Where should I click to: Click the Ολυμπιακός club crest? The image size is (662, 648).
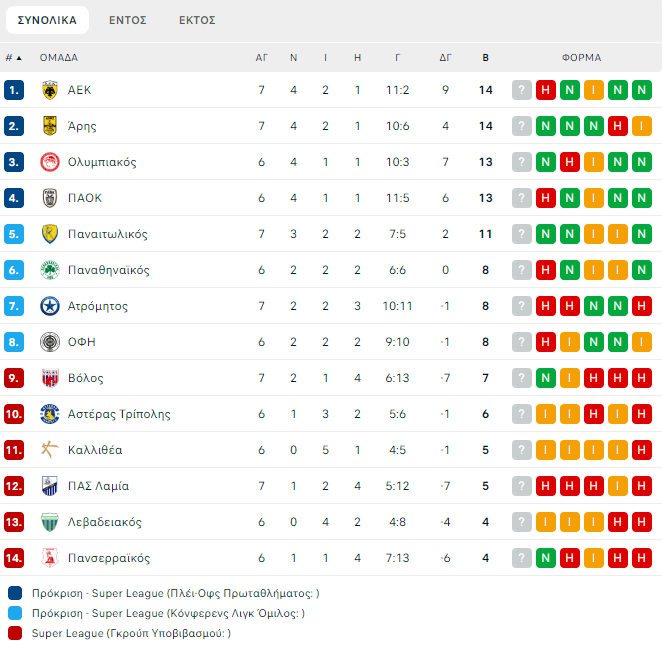[49, 162]
